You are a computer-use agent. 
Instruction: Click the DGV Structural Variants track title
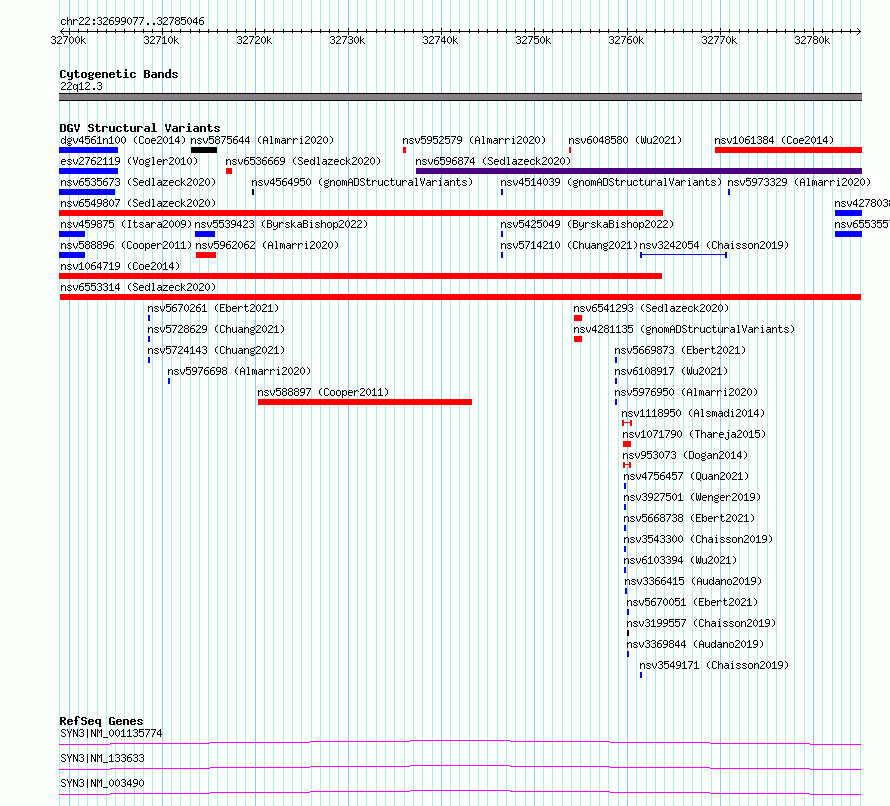(x=140, y=128)
